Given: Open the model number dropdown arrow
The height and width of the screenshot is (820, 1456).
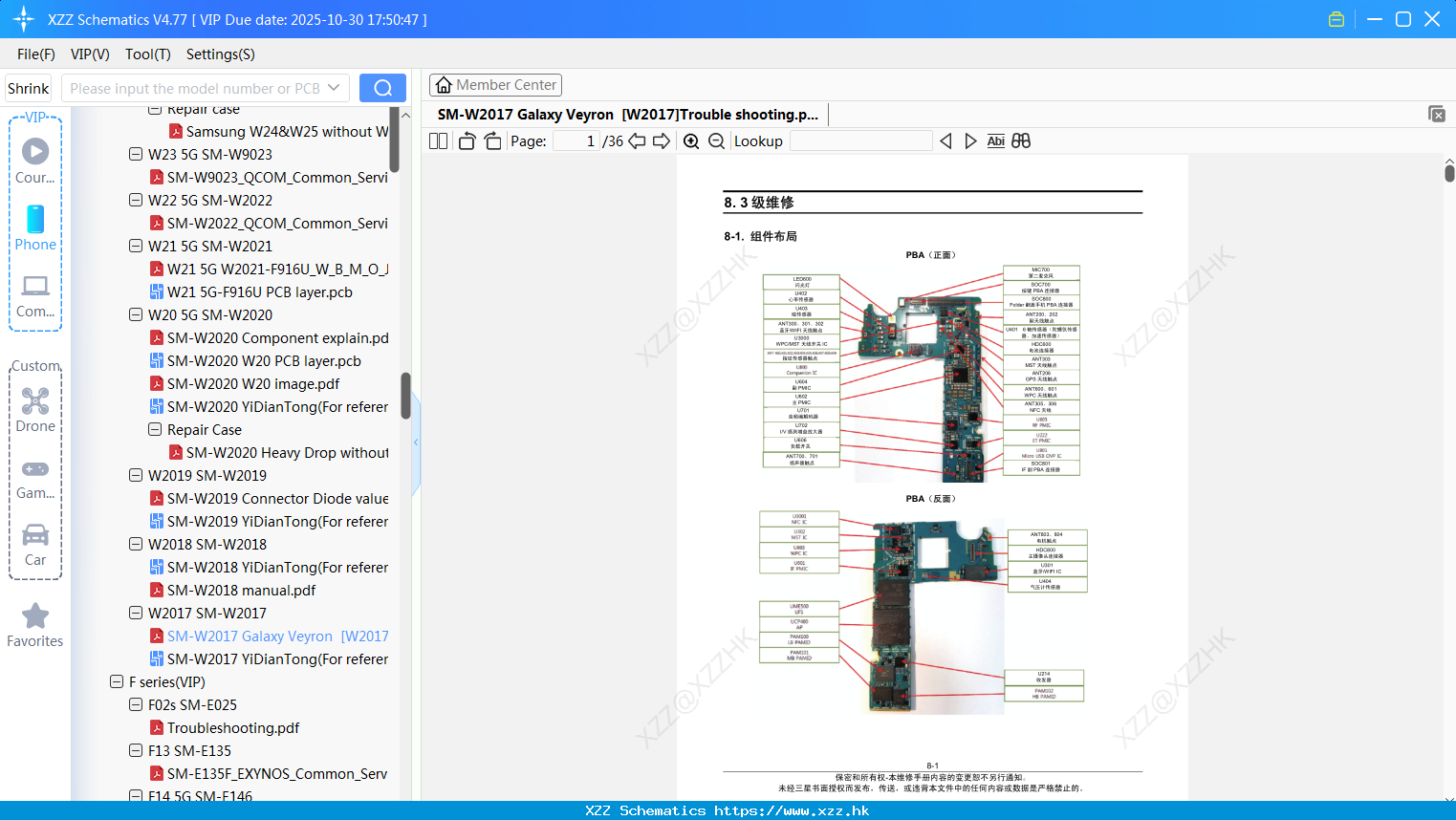Looking at the screenshot, I should point(334,88).
